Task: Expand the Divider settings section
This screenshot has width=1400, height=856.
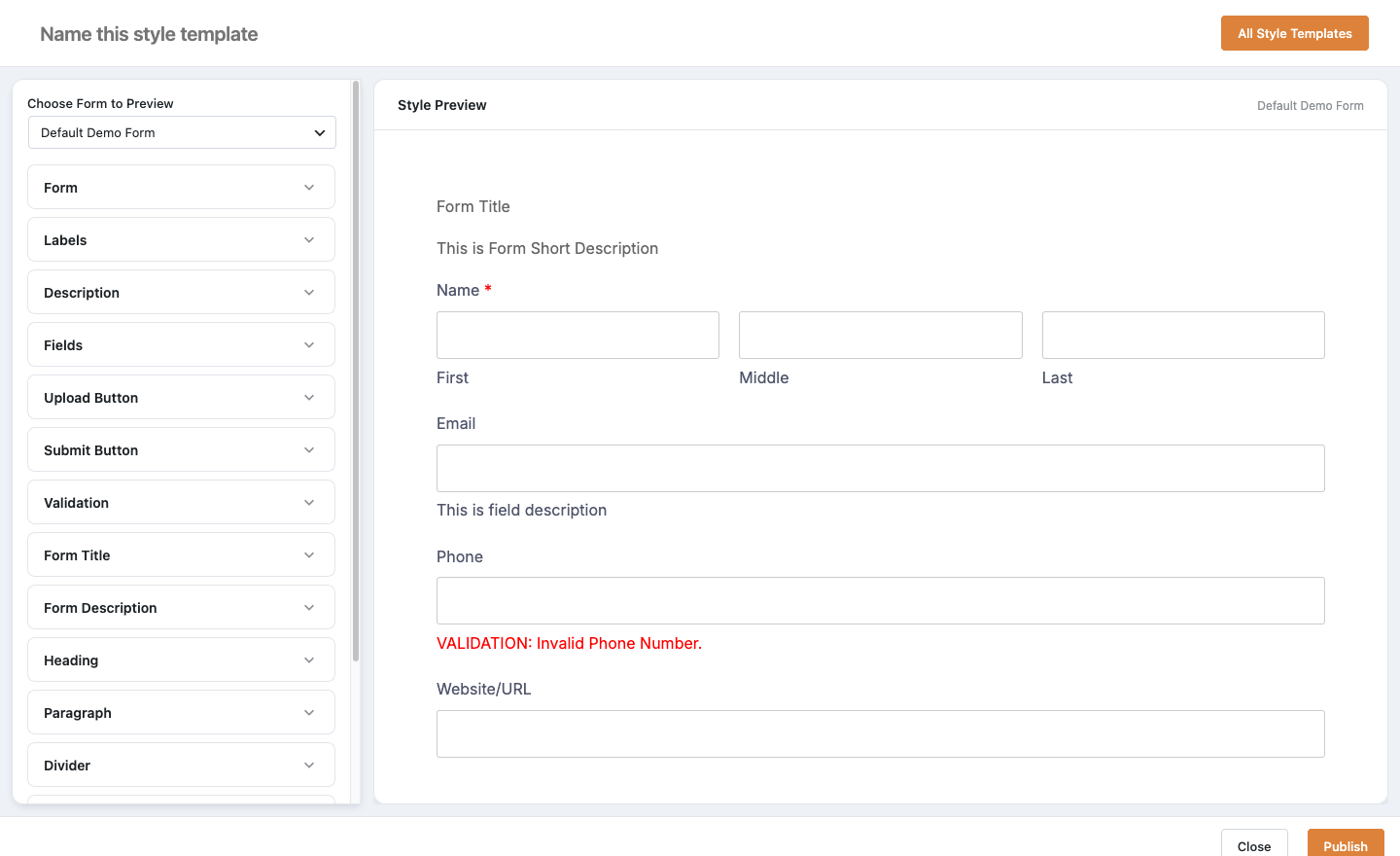Action: pos(181,765)
